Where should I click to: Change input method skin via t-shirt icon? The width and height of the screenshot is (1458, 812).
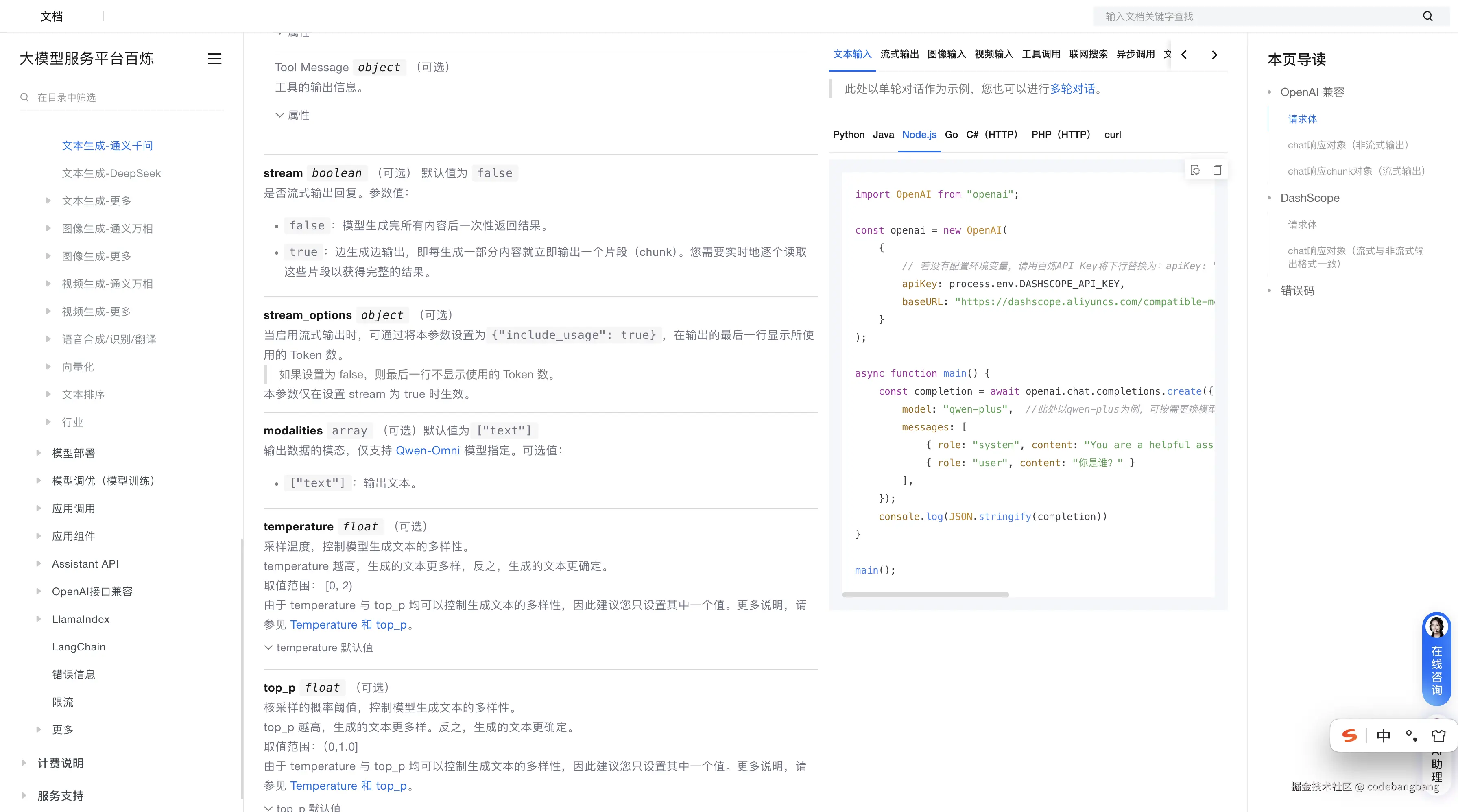click(x=1438, y=736)
